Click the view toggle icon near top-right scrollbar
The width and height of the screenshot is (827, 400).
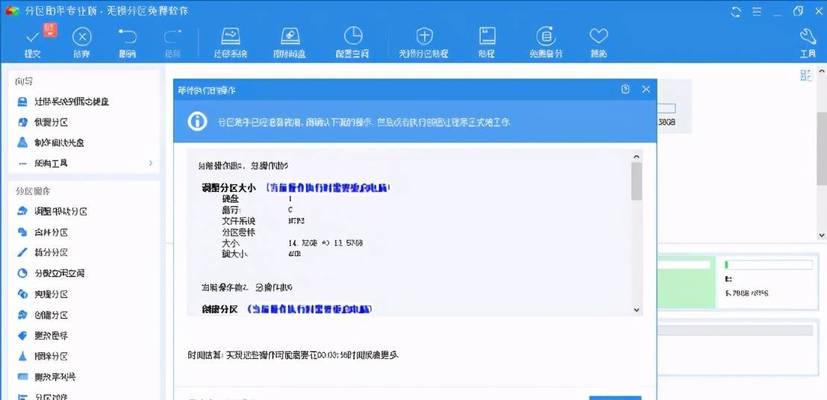[x=805, y=75]
